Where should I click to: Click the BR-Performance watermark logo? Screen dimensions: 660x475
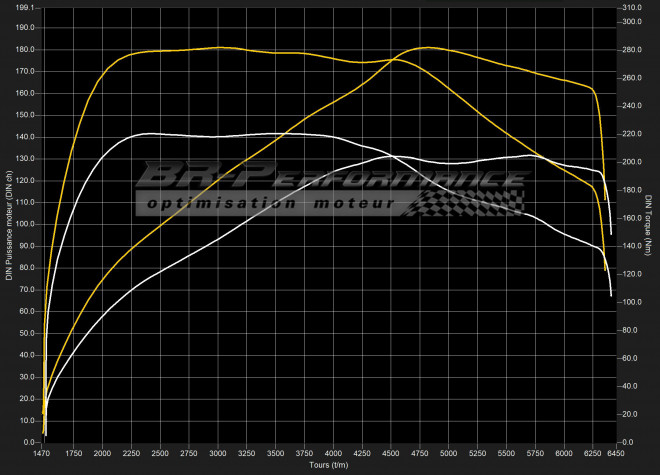[x=330, y=178]
